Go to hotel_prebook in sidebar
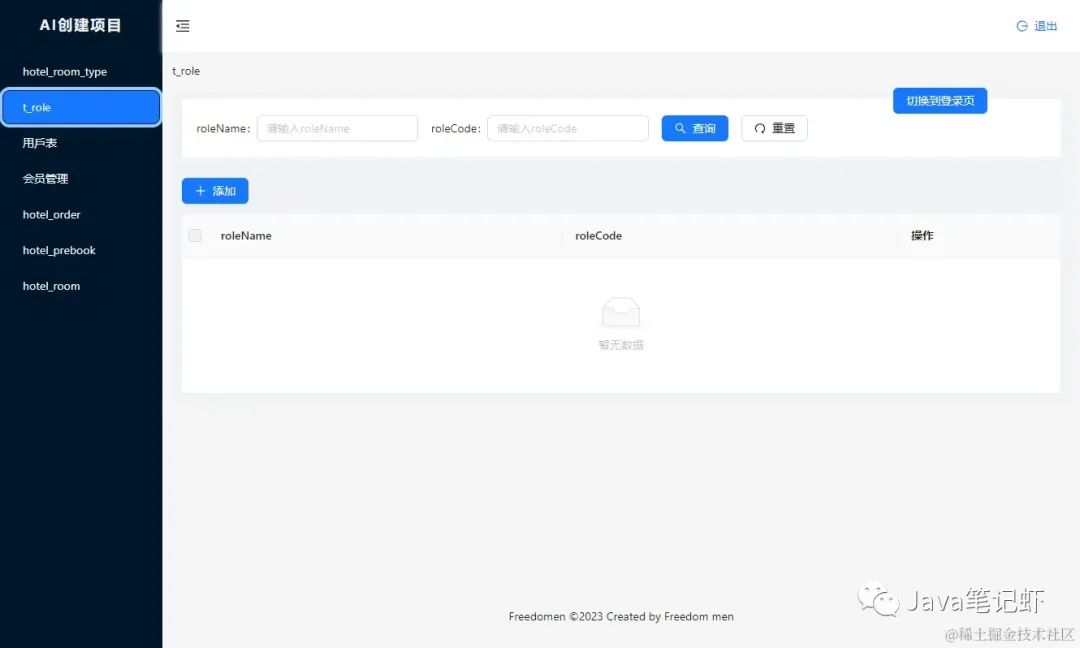This screenshot has height=648, width=1080. click(x=81, y=251)
